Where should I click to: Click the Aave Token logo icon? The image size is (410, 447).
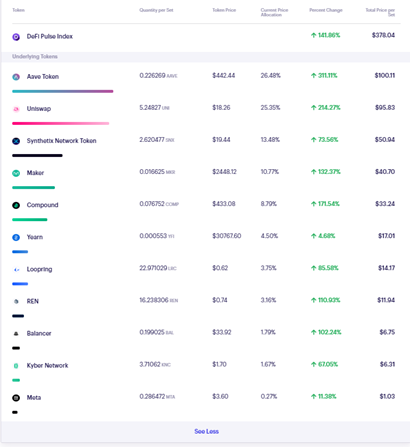[x=16, y=77]
